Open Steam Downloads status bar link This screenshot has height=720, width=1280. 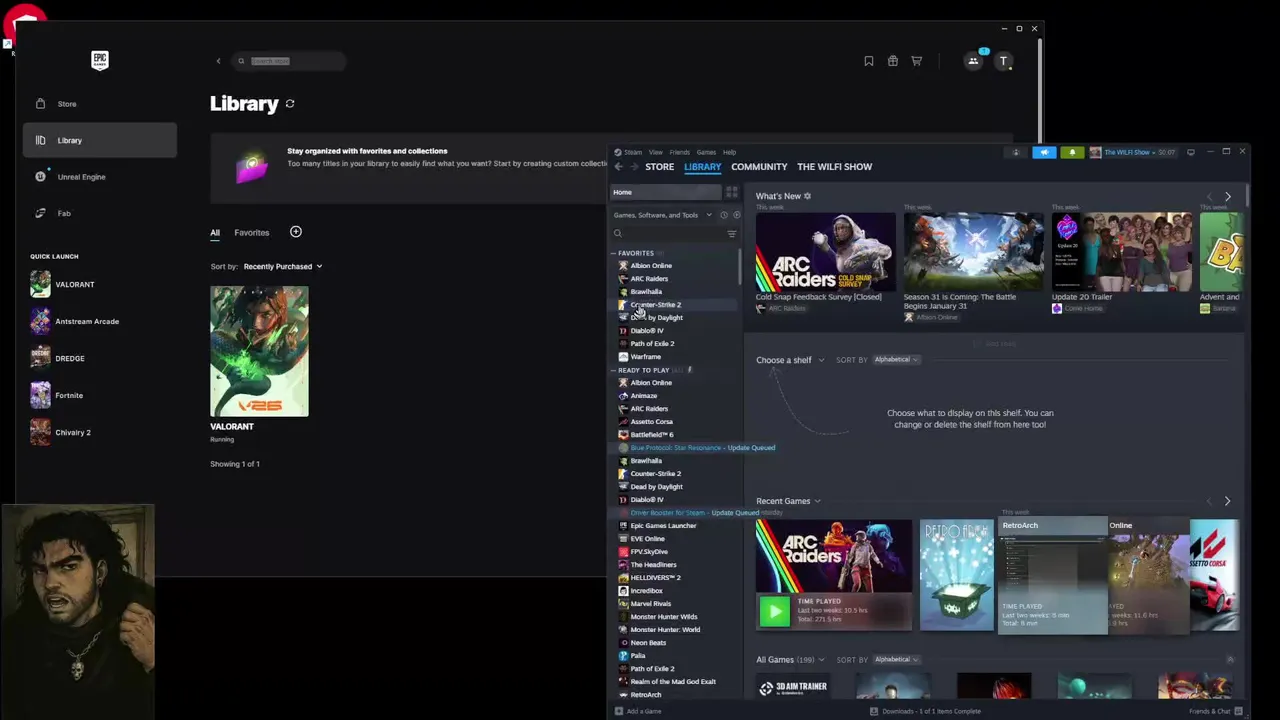(925, 711)
